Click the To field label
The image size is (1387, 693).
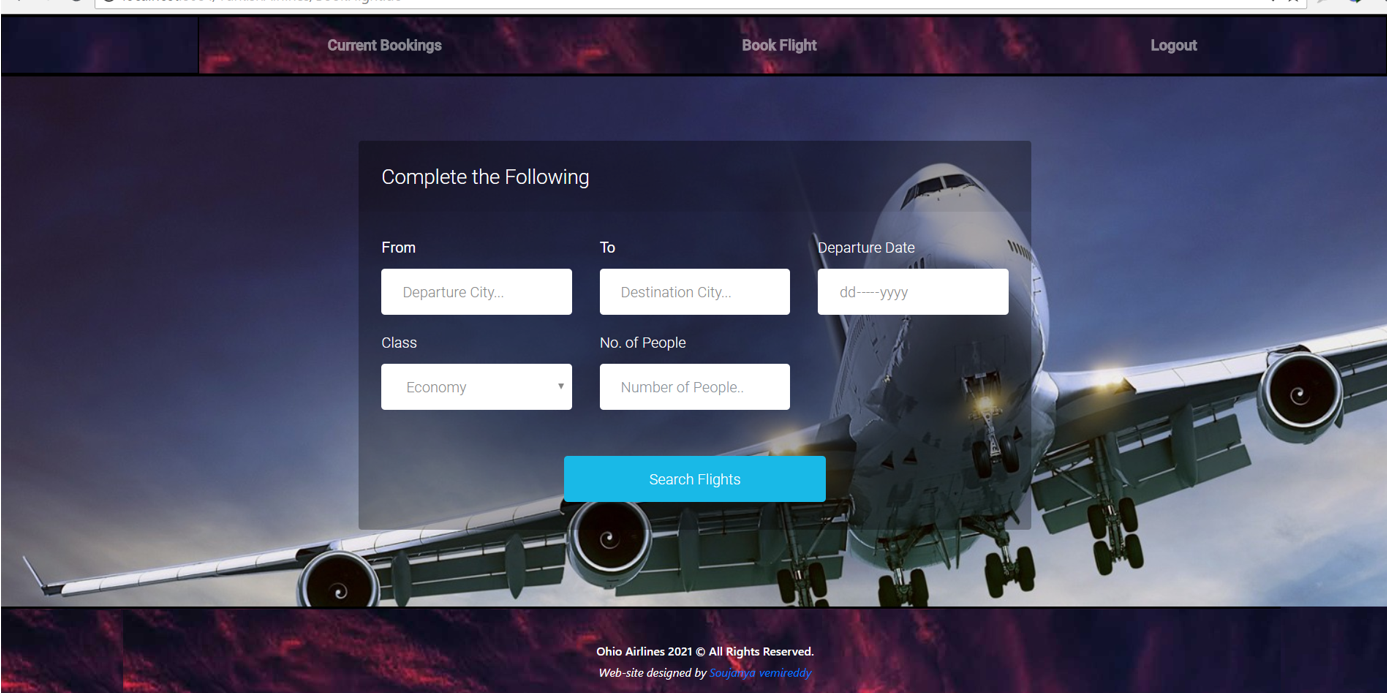(x=607, y=247)
